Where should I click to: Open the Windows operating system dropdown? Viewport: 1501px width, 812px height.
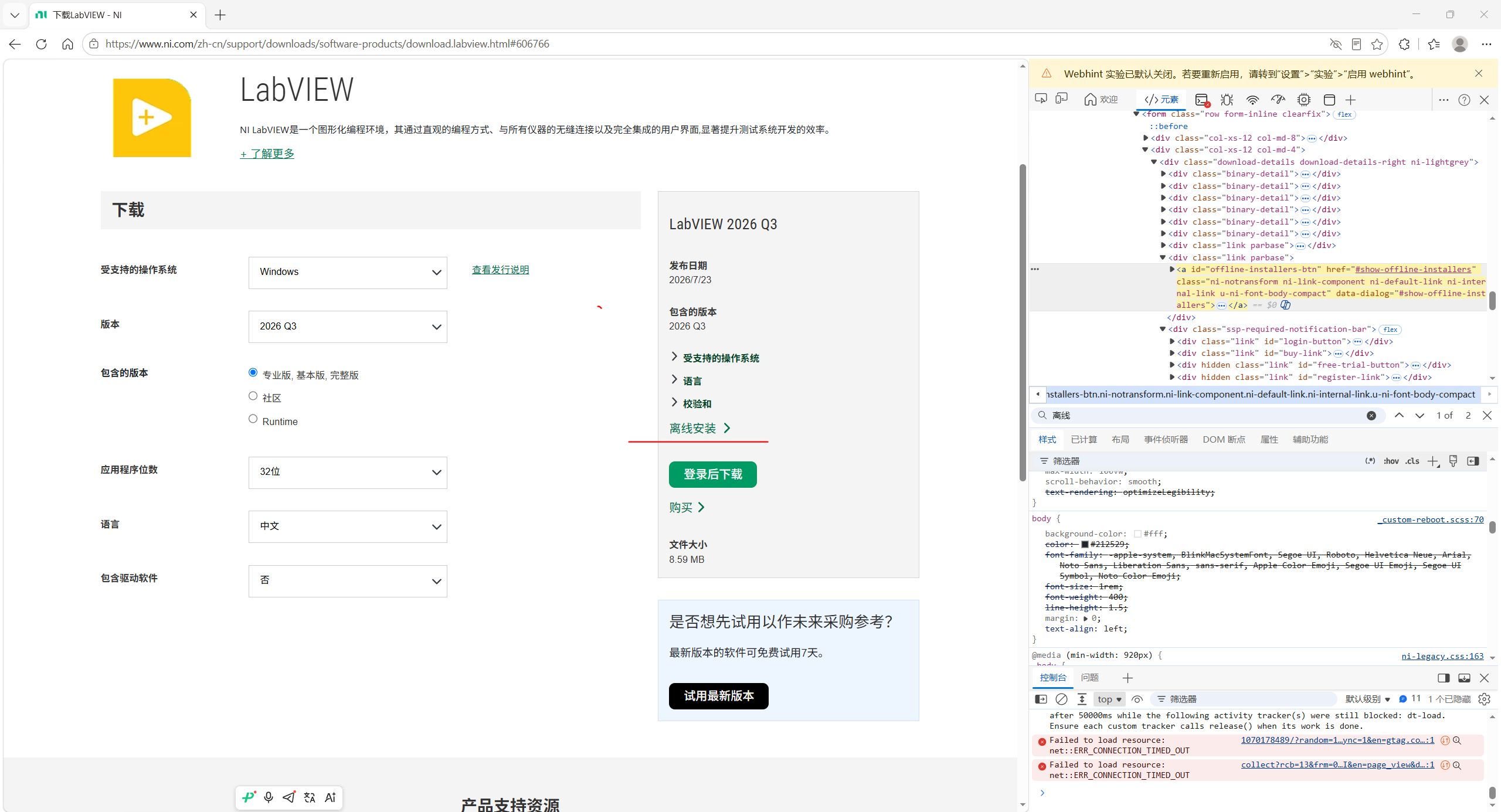tap(348, 273)
